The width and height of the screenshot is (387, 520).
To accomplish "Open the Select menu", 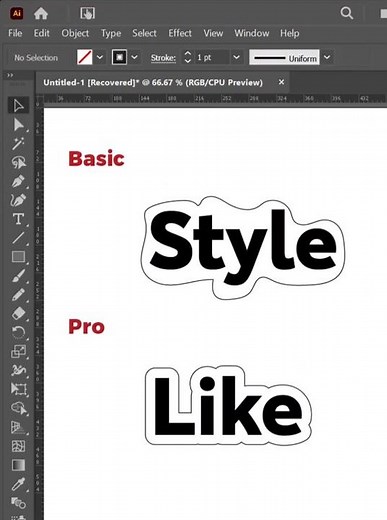I will (x=144, y=33).
